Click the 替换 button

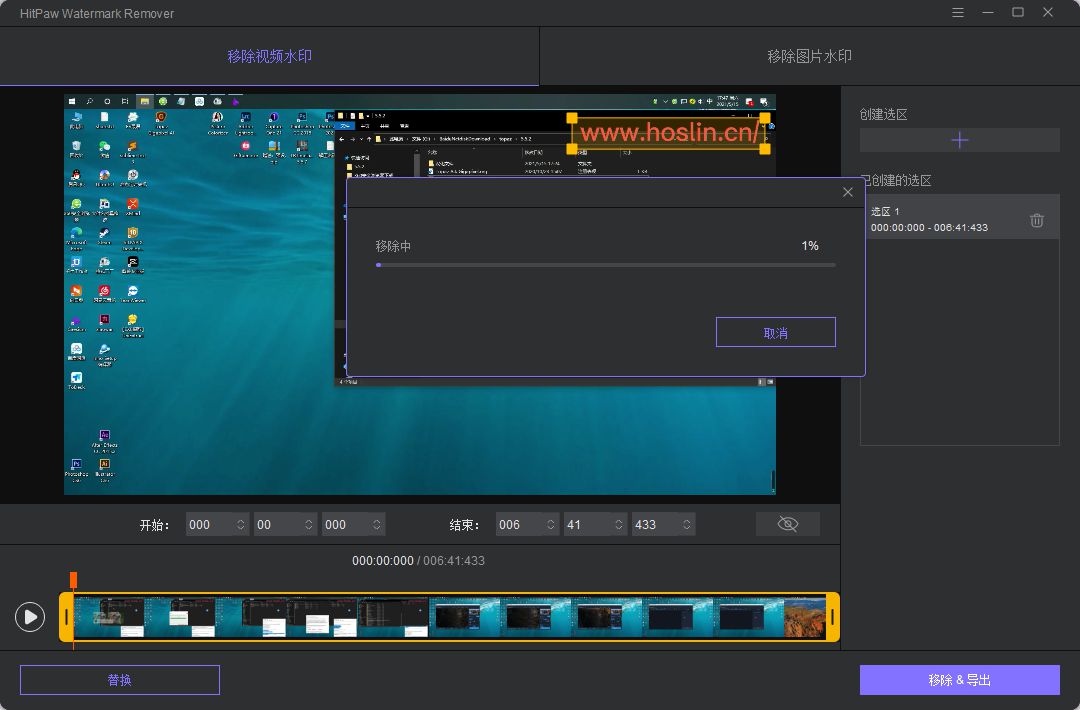pyautogui.click(x=119, y=680)
